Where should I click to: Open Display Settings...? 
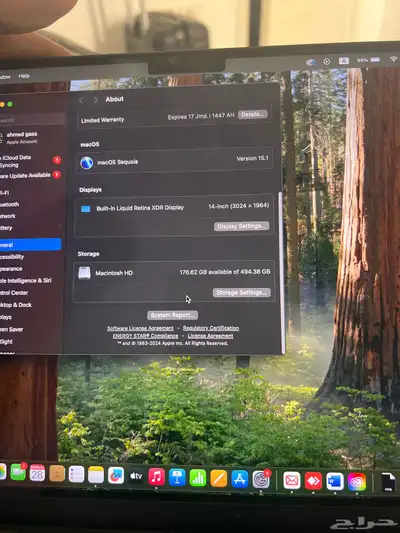241,226
